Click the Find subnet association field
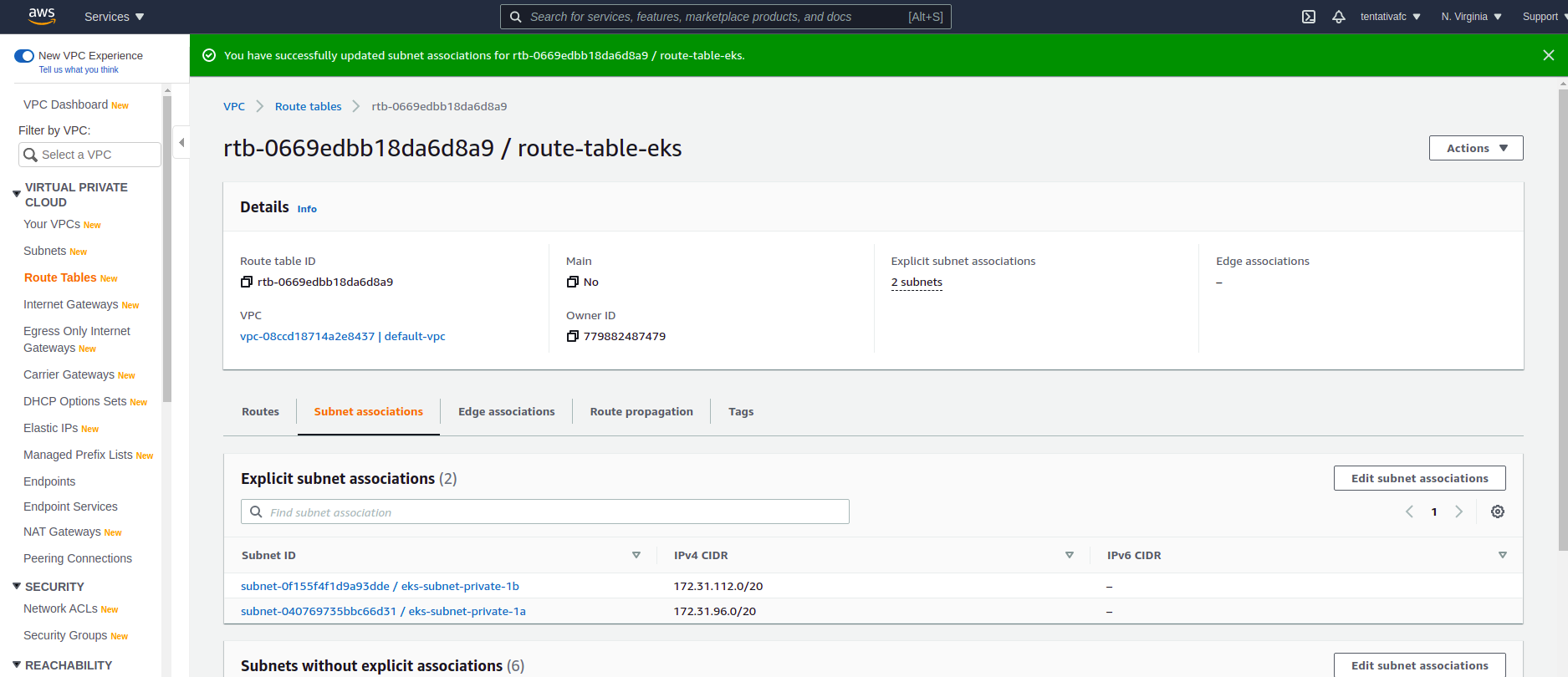 coord(545,512)
